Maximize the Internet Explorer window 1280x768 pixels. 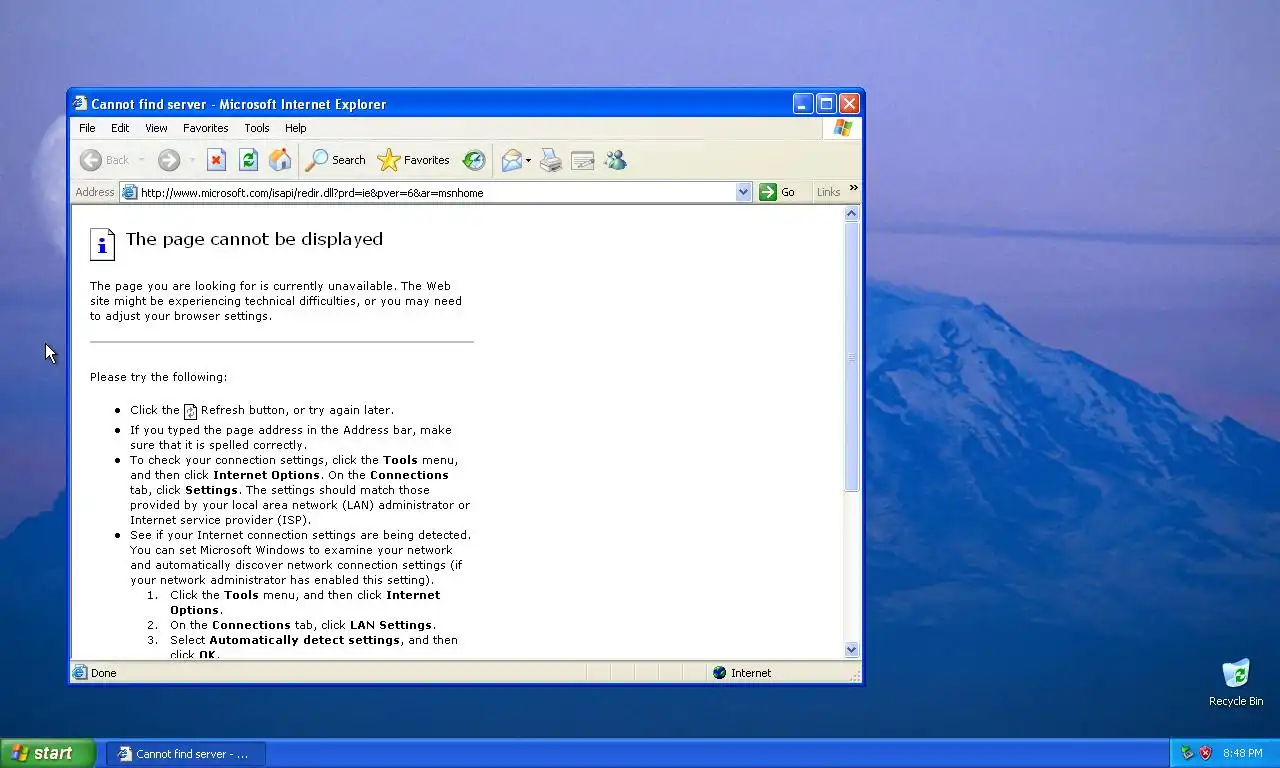click(x=826, y=103)
